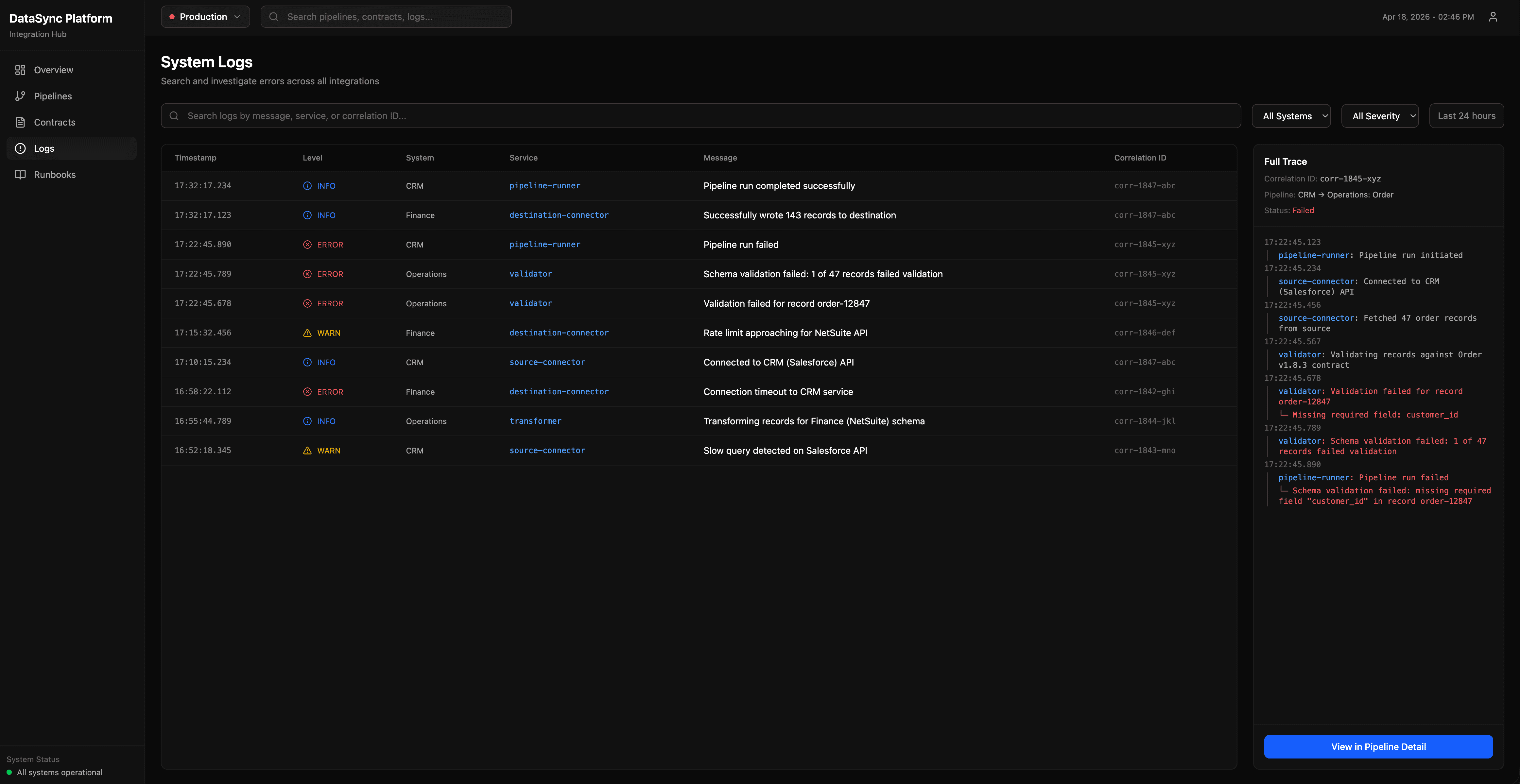Open the Last 24 hours time filter
1520x784 pixels.
click(1466, 116)
